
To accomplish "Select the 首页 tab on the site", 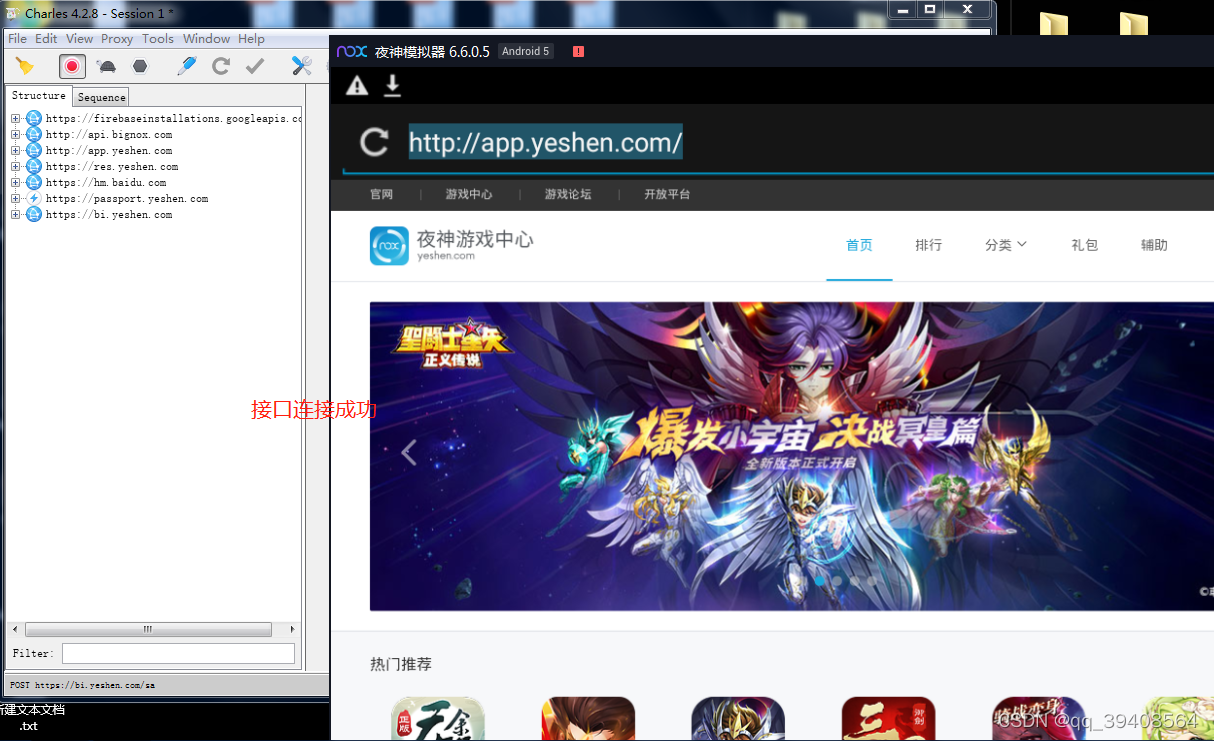I will pos(859,245).
